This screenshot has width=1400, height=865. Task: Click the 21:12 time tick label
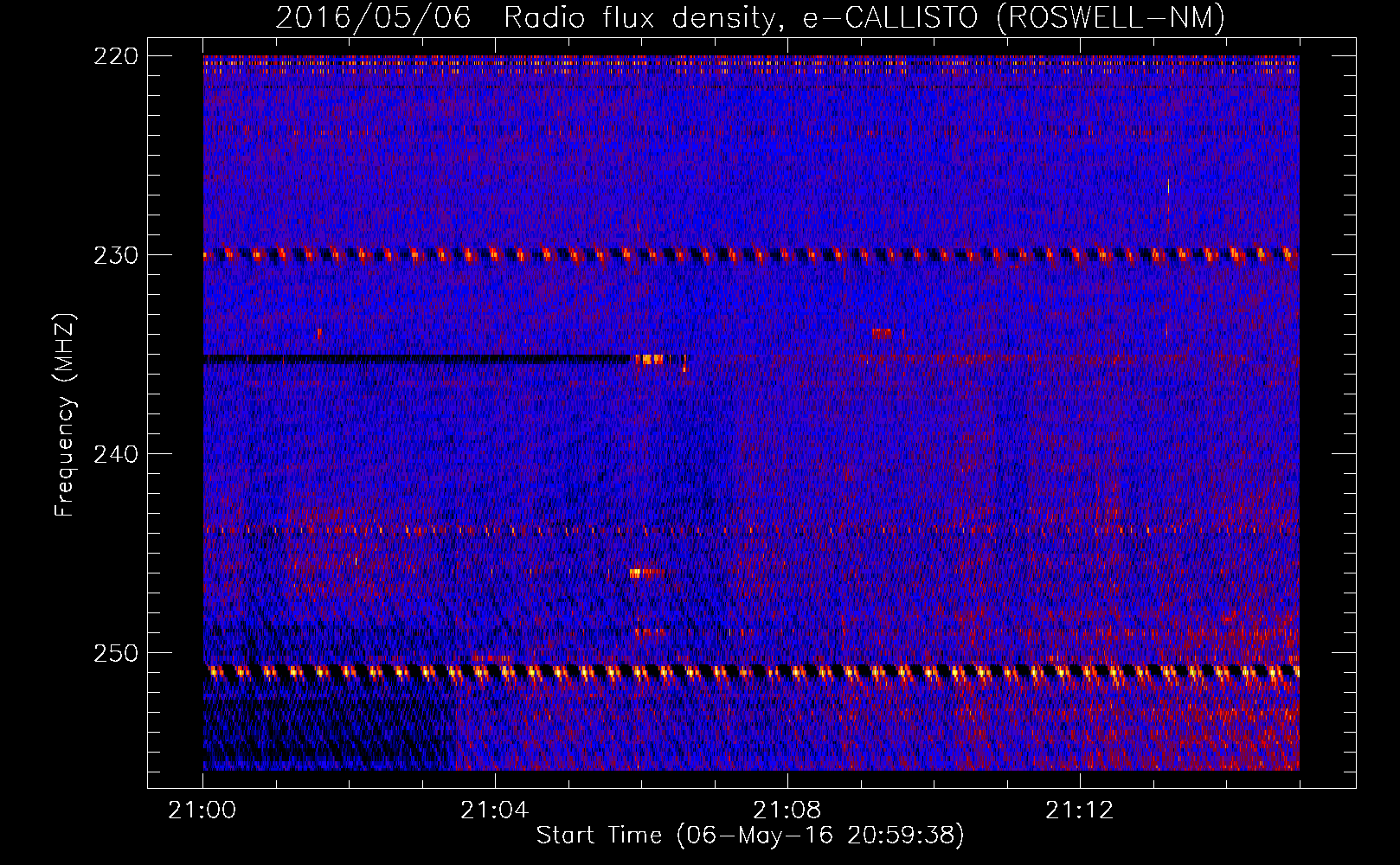[1080, 811]
